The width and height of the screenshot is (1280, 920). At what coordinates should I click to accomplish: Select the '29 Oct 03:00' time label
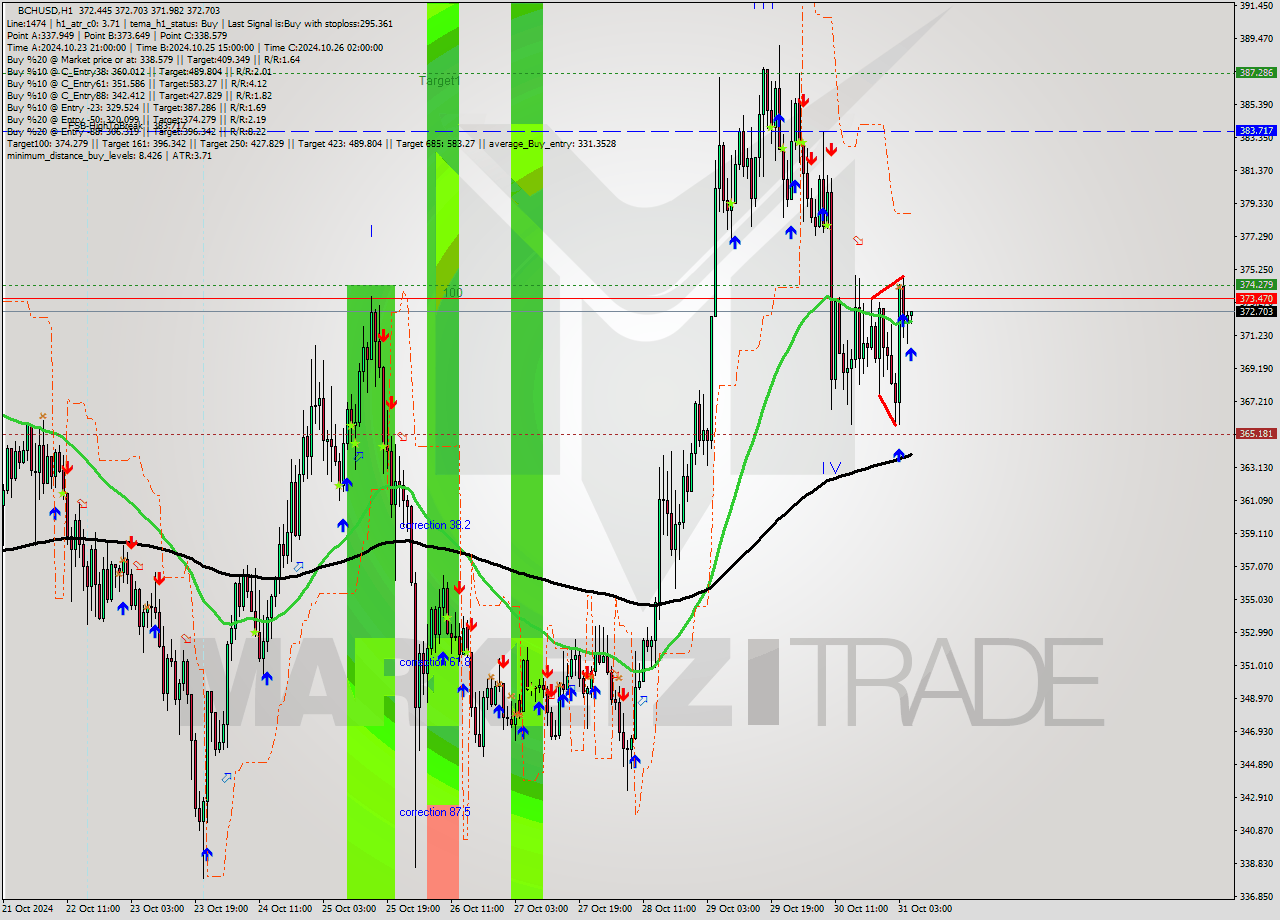point(731,909)
